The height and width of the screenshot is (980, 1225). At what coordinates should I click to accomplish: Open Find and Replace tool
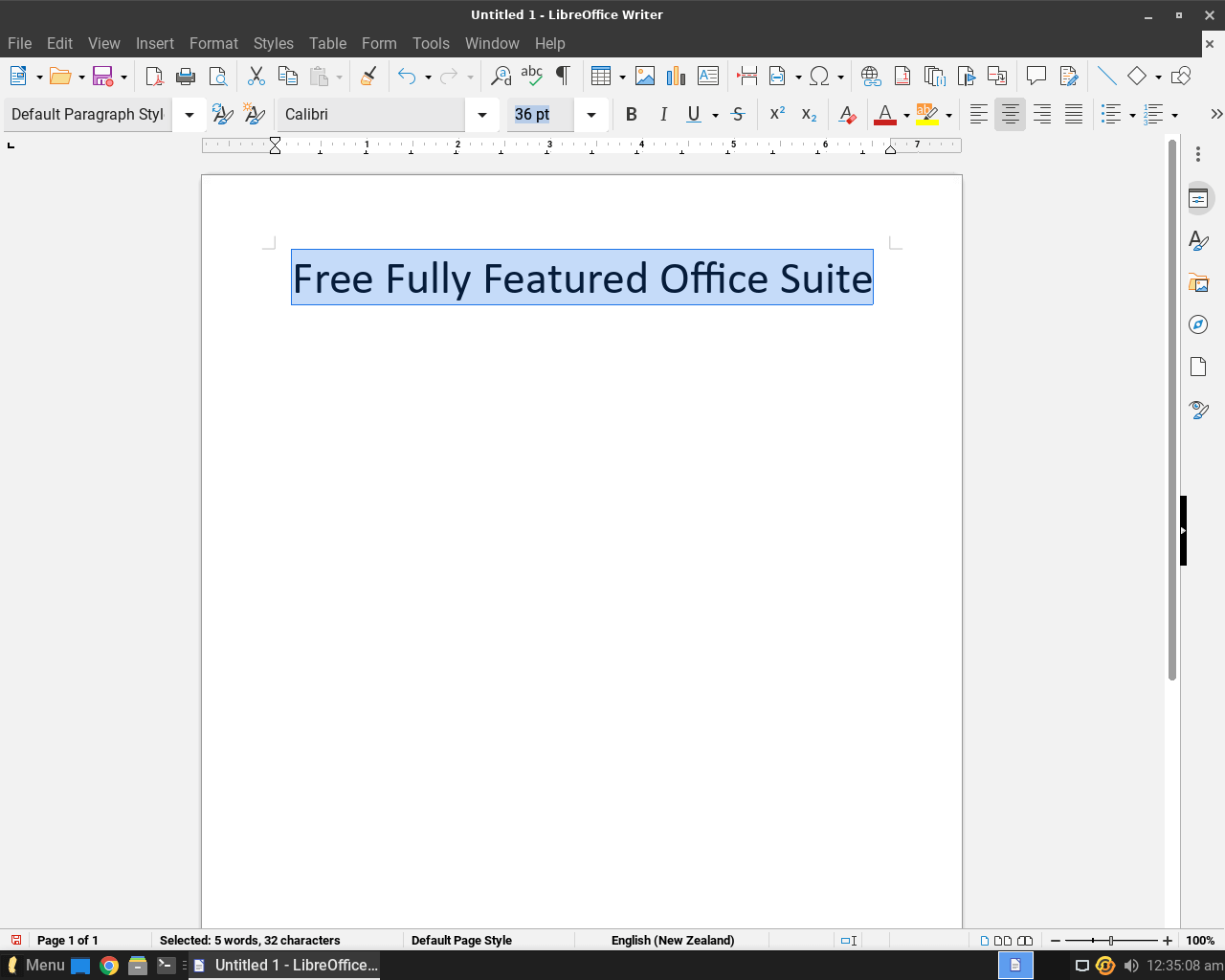tap(501, 77)
